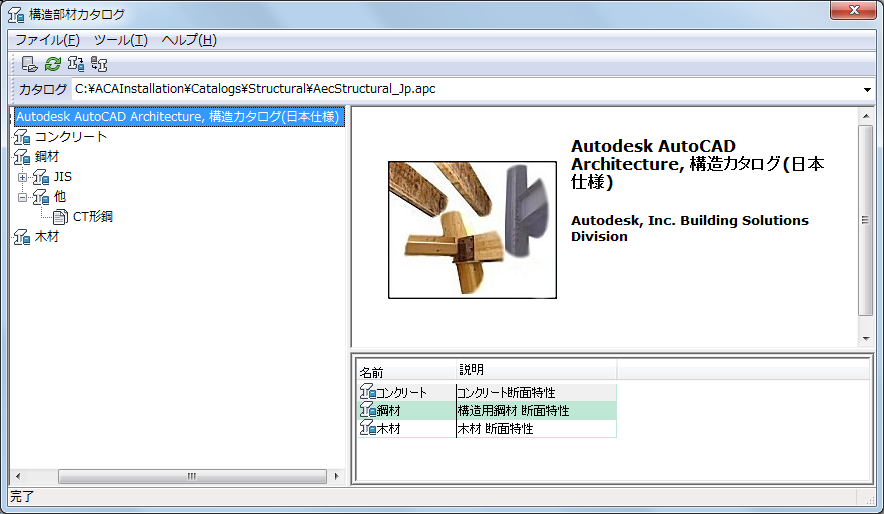884x514 pixels.
Task: Click the 名前 column header
Action: coord(407,371)
